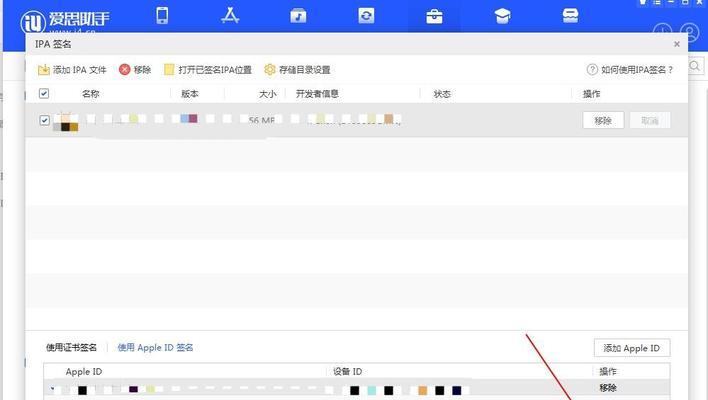This screenshot has width=708, height=400.
Task: Click the 状态 column header
Action: (x=442, y=93)
